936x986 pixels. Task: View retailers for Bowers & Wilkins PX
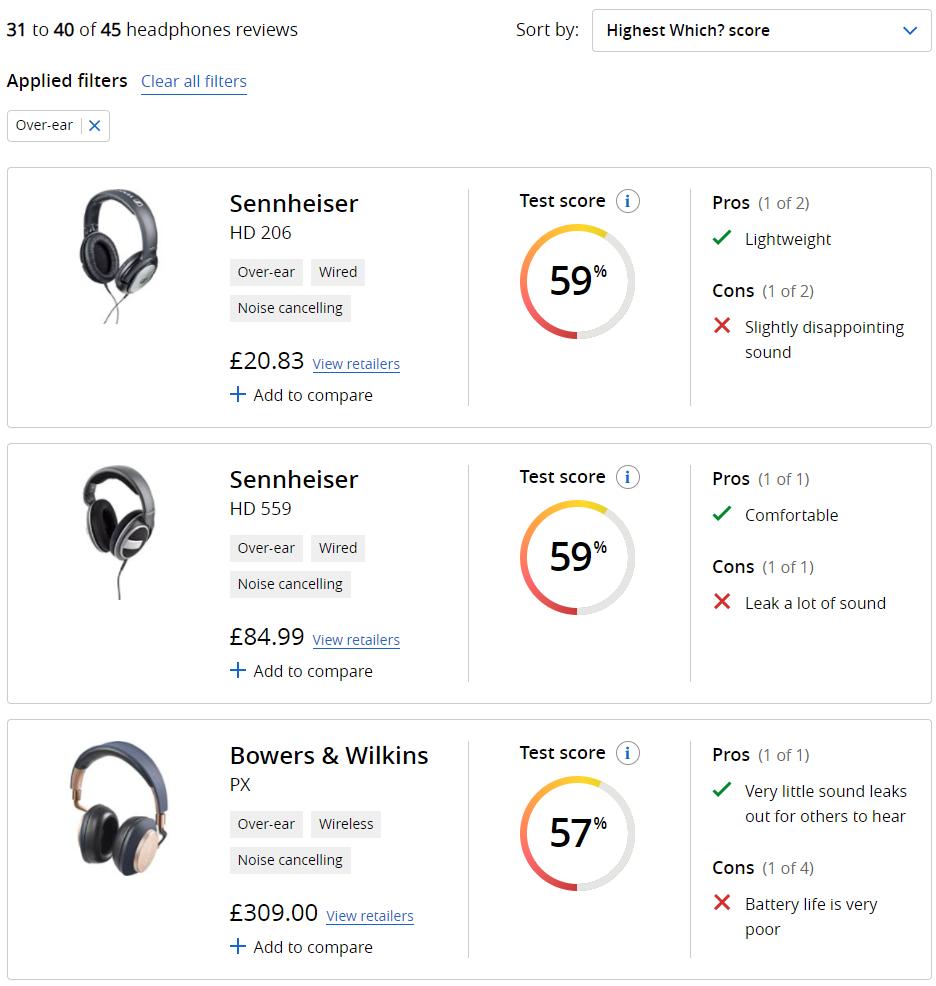pyautogui.click(x=369, y=916)
